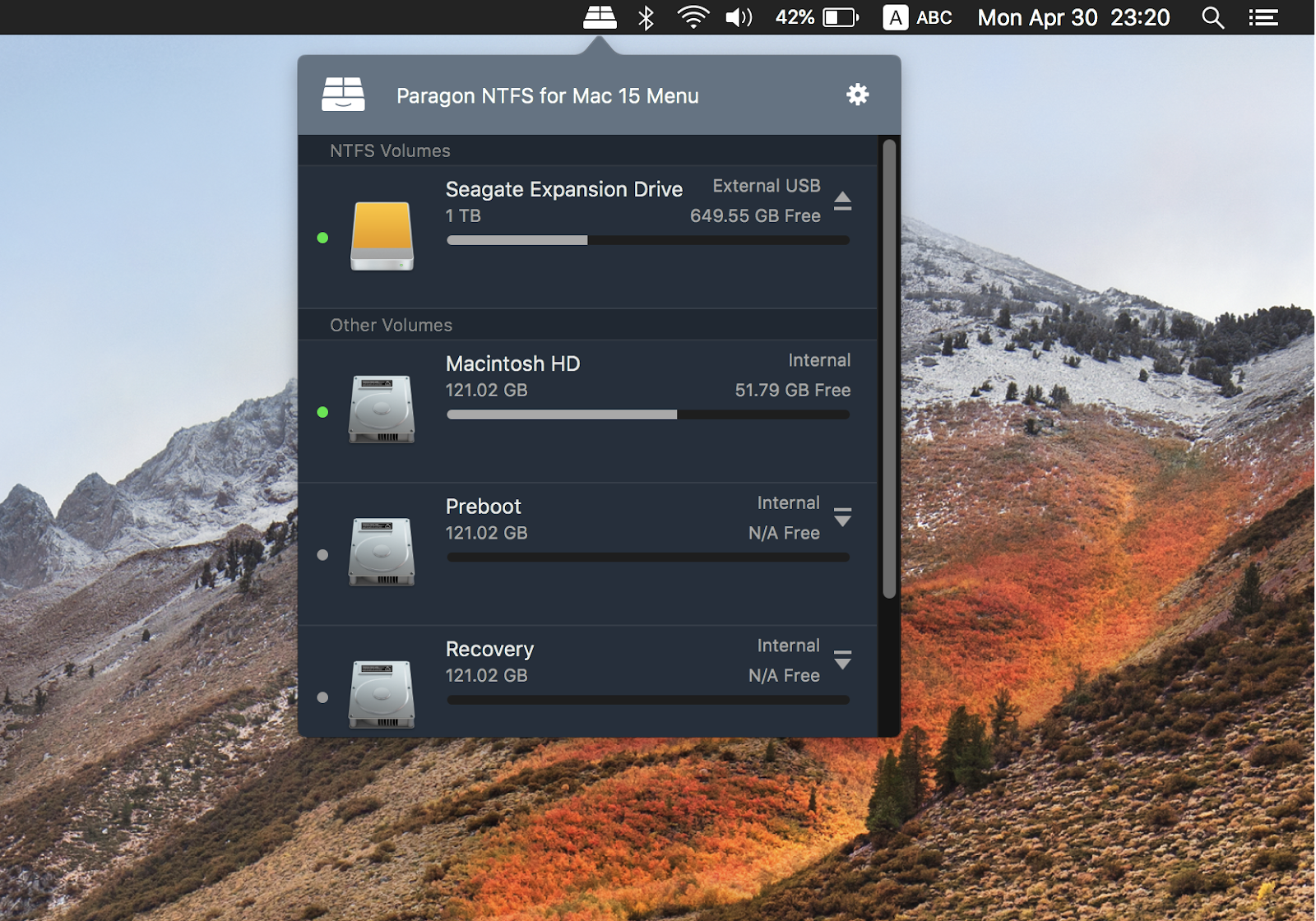Screen dimensions: 1316x921
Task: Click the yellow Seagate drive icon
Action: [382, 236]
